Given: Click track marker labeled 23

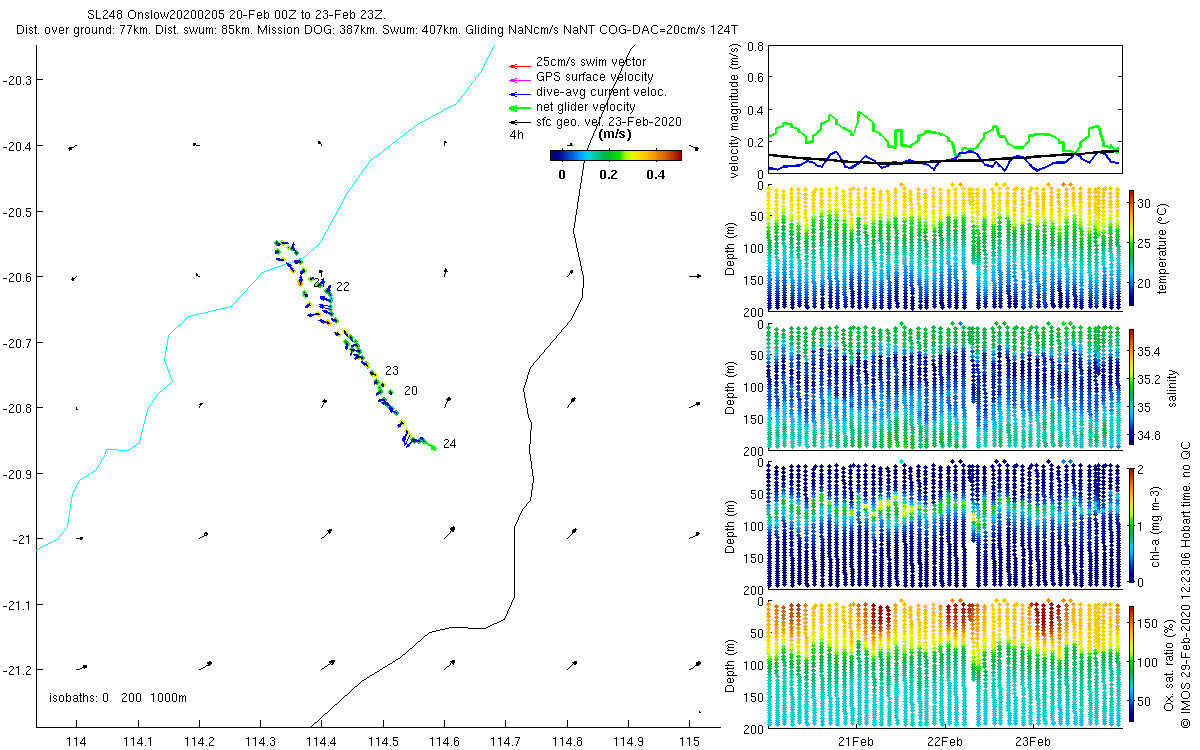Looking at the screenshot, I should point(392,371).
